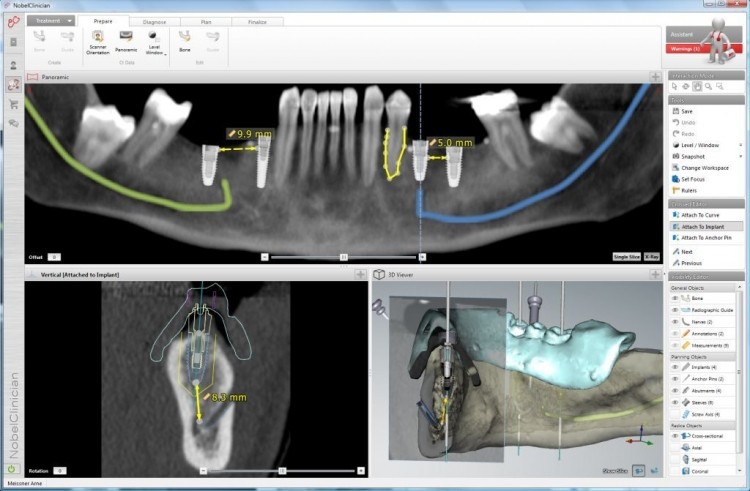750x491 pixels.
Task: Click the 5.0 mm measurement label
Action: tap(451, 142)
